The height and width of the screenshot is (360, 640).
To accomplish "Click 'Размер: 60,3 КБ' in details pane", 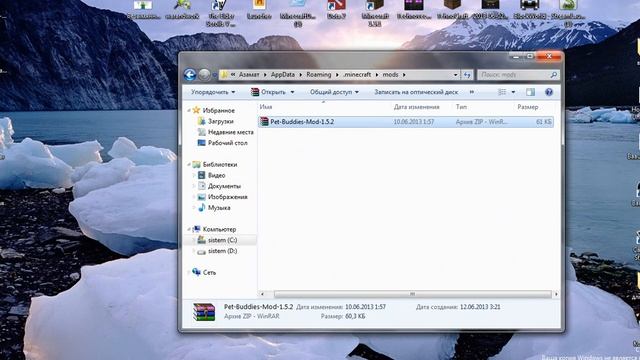I will point(343,316).
